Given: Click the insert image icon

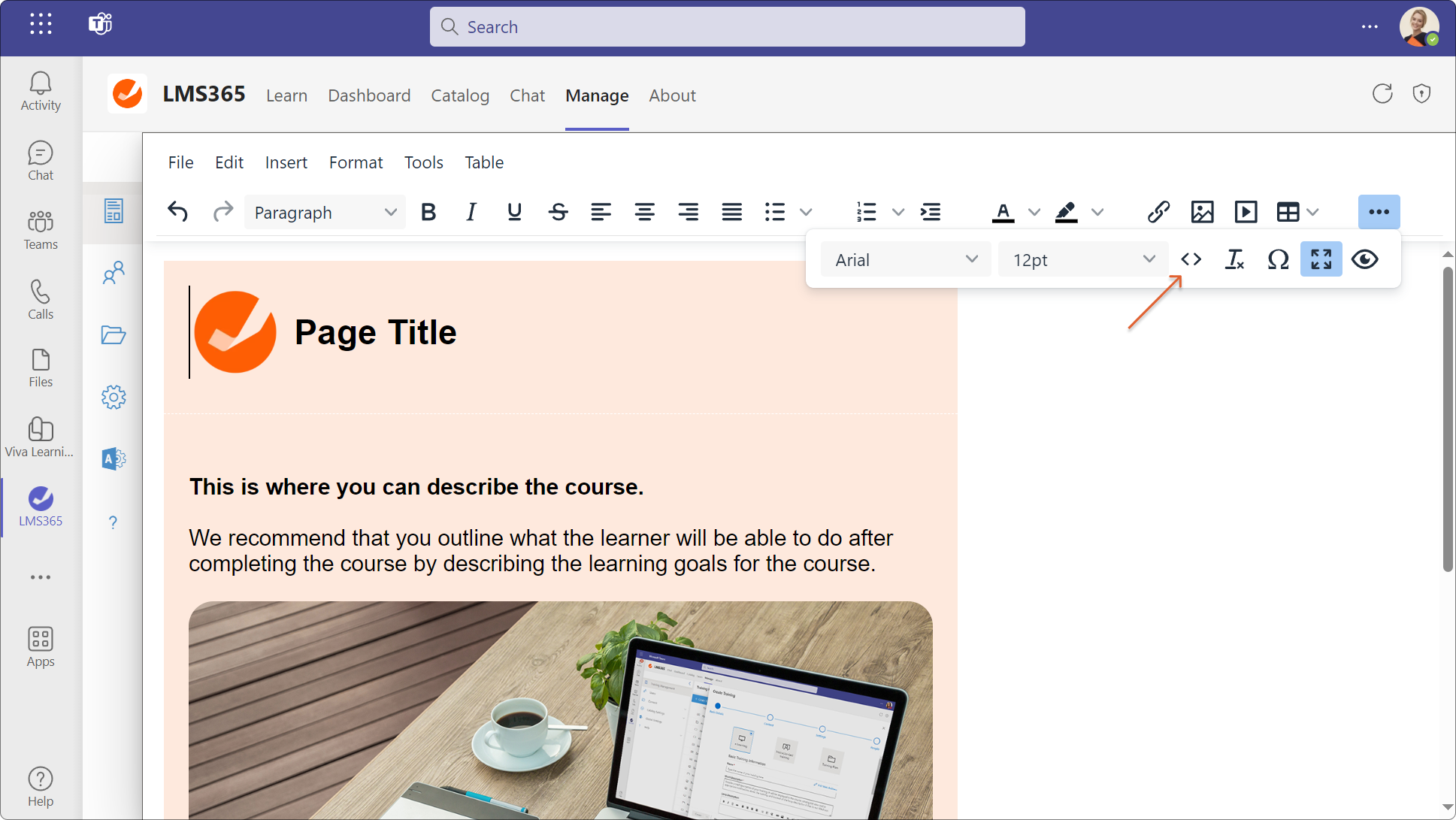Looking at the screenshot, I should (1202, 212).
